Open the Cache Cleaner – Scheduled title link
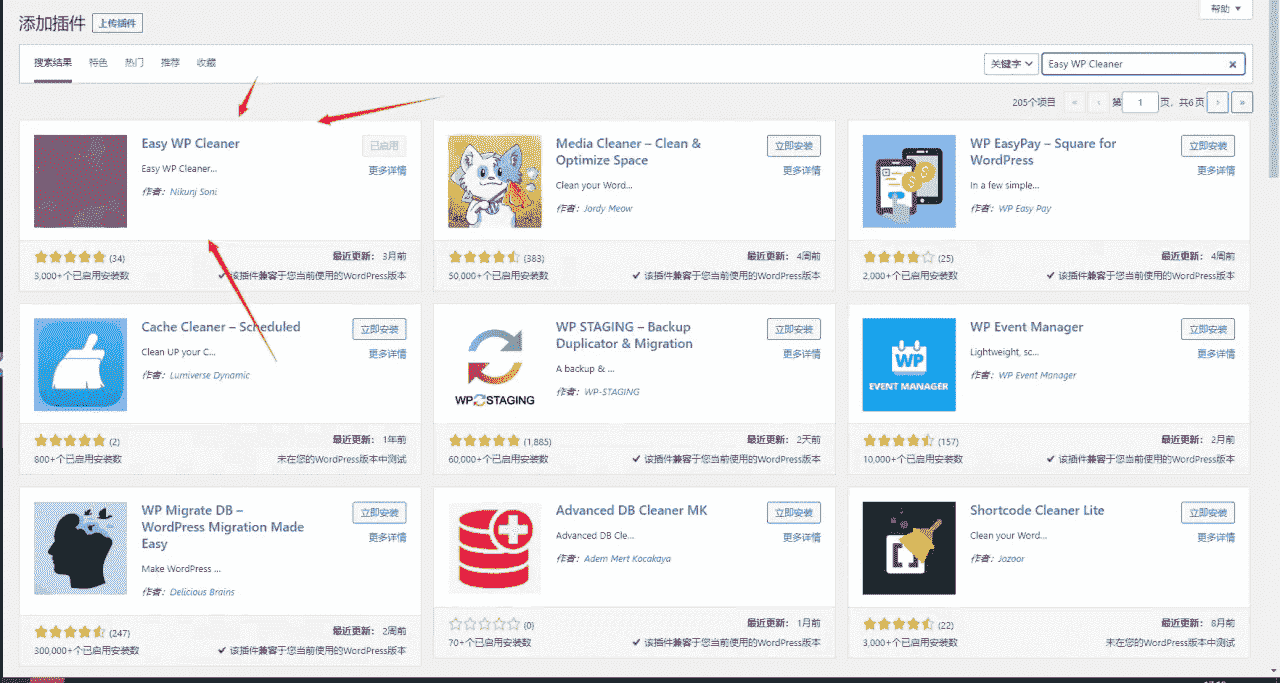Image resolution: width=1280 pixels, height=683 pixels. click(221, 327)
